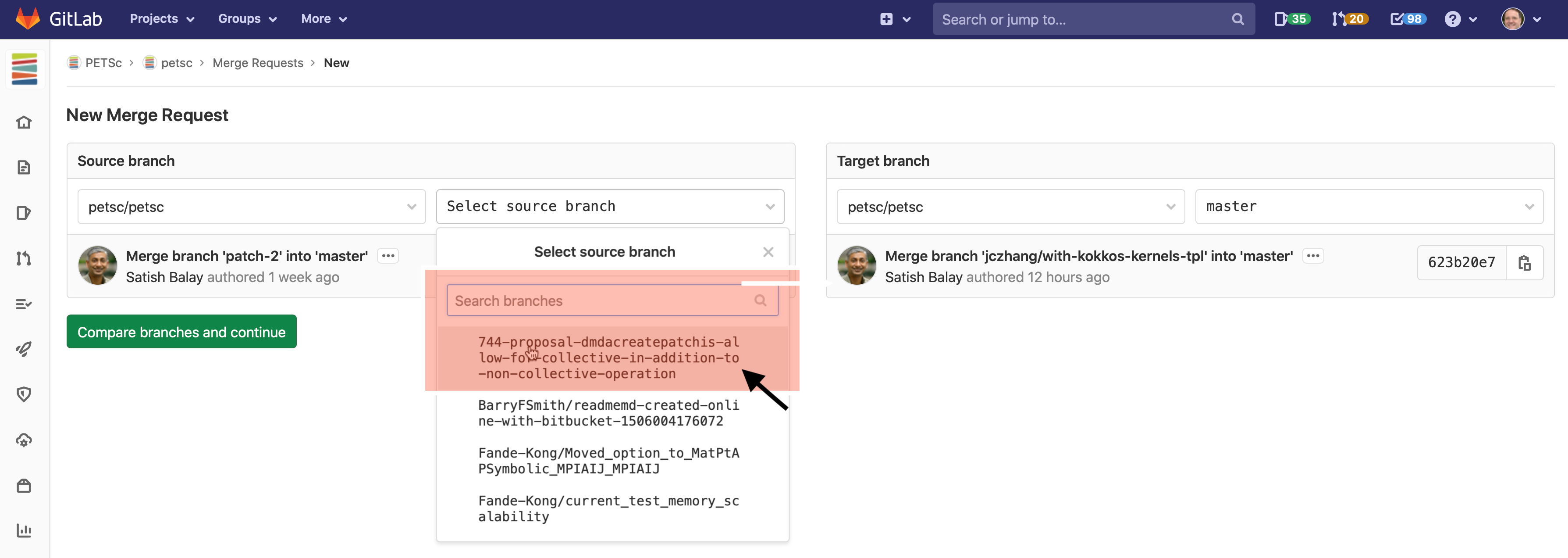Open the Analytics chart sidebar icon
This screenshot has height=558, width=1568.
coord(24,531)
